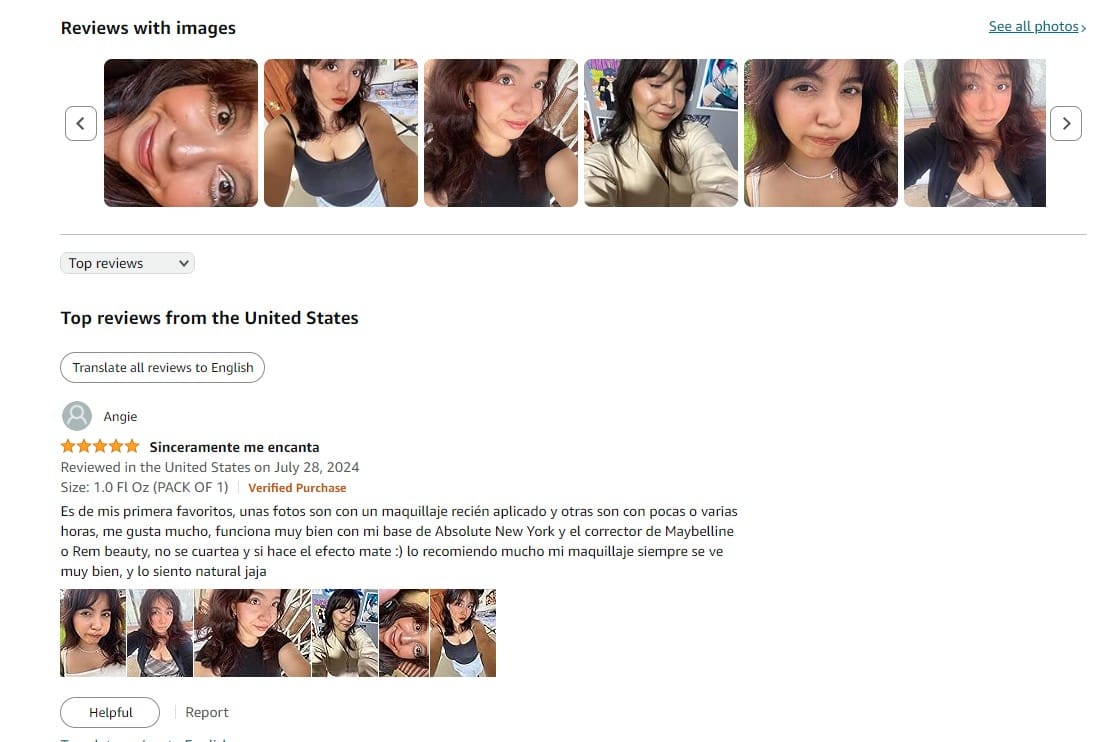The width and height of the screenshot is (1102, 742).
Task: Click the See all photos link
Action: [1037, 27]
